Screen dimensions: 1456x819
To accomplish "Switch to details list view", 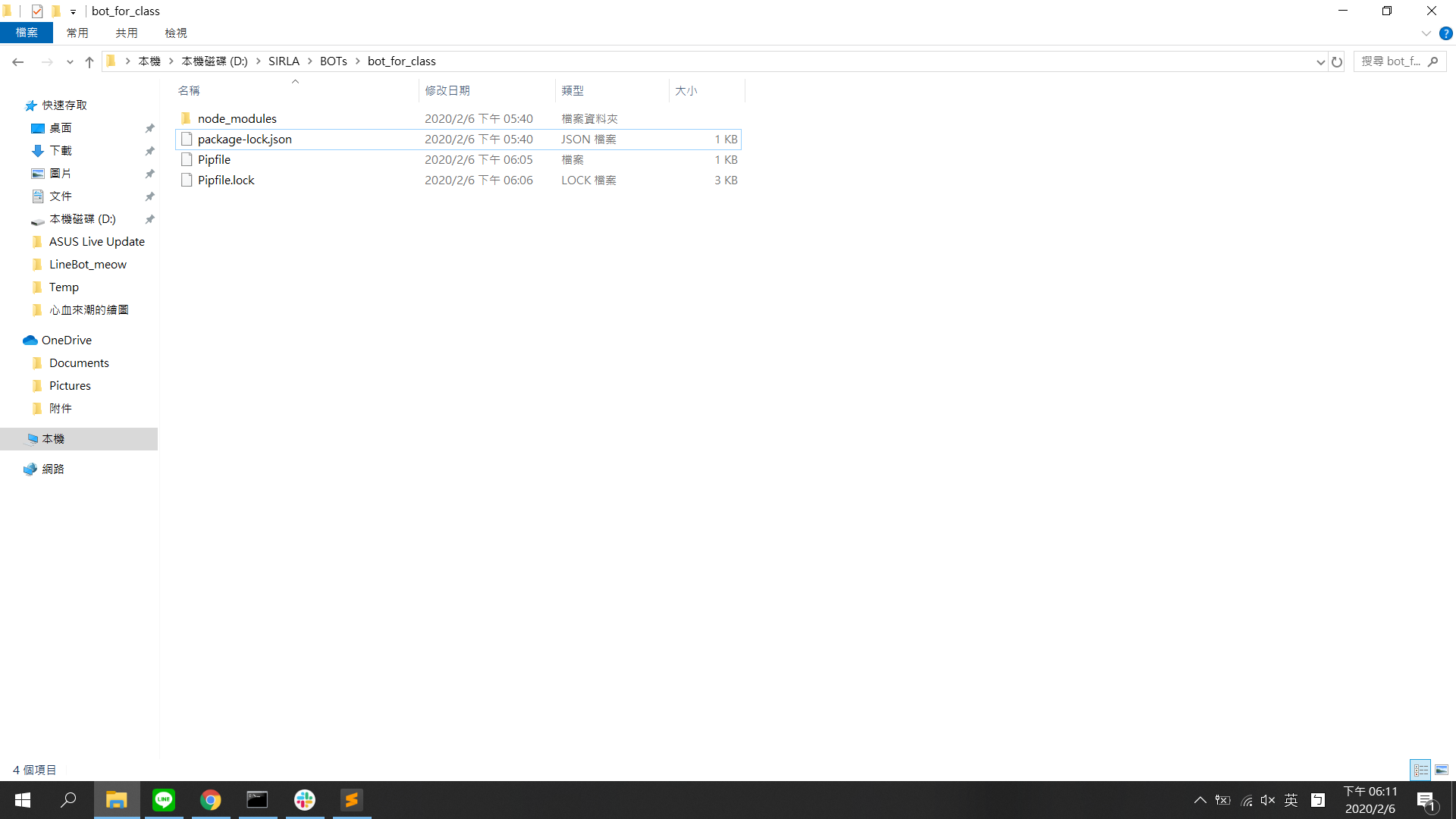I will tap(1420, 770).
